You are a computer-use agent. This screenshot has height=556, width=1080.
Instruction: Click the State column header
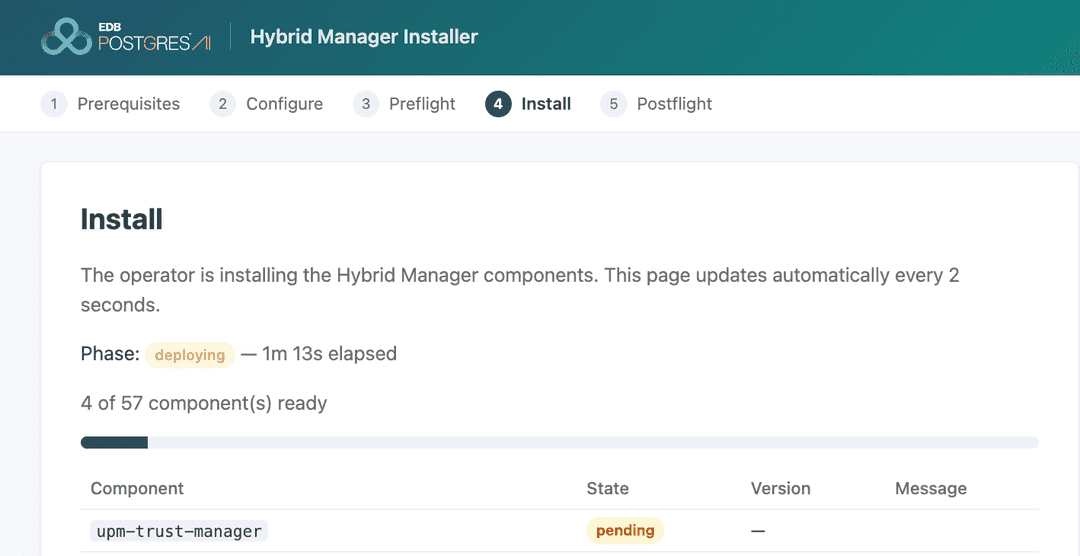coord(608,488)
